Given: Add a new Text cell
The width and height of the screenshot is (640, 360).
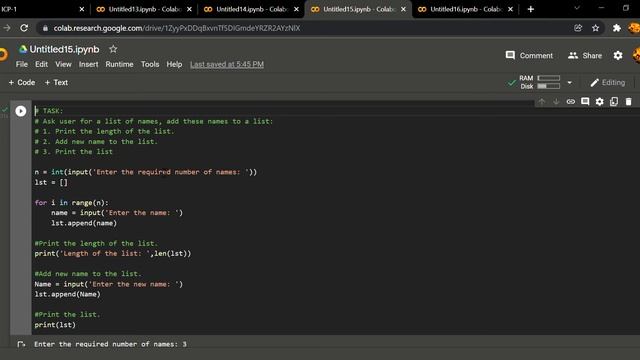Looking at the screenshot, I should coord(56,82).
